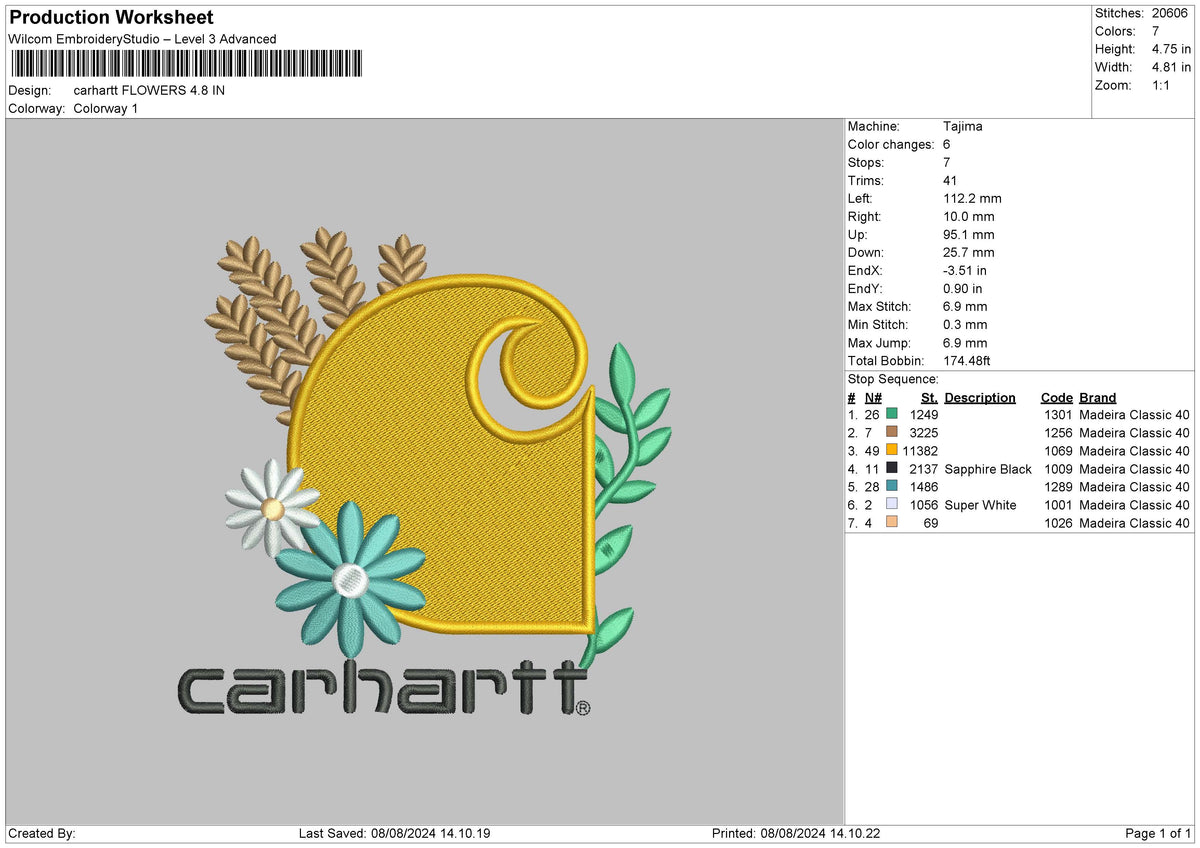Click stitch count 69 in stop row 7

(931, 522)
